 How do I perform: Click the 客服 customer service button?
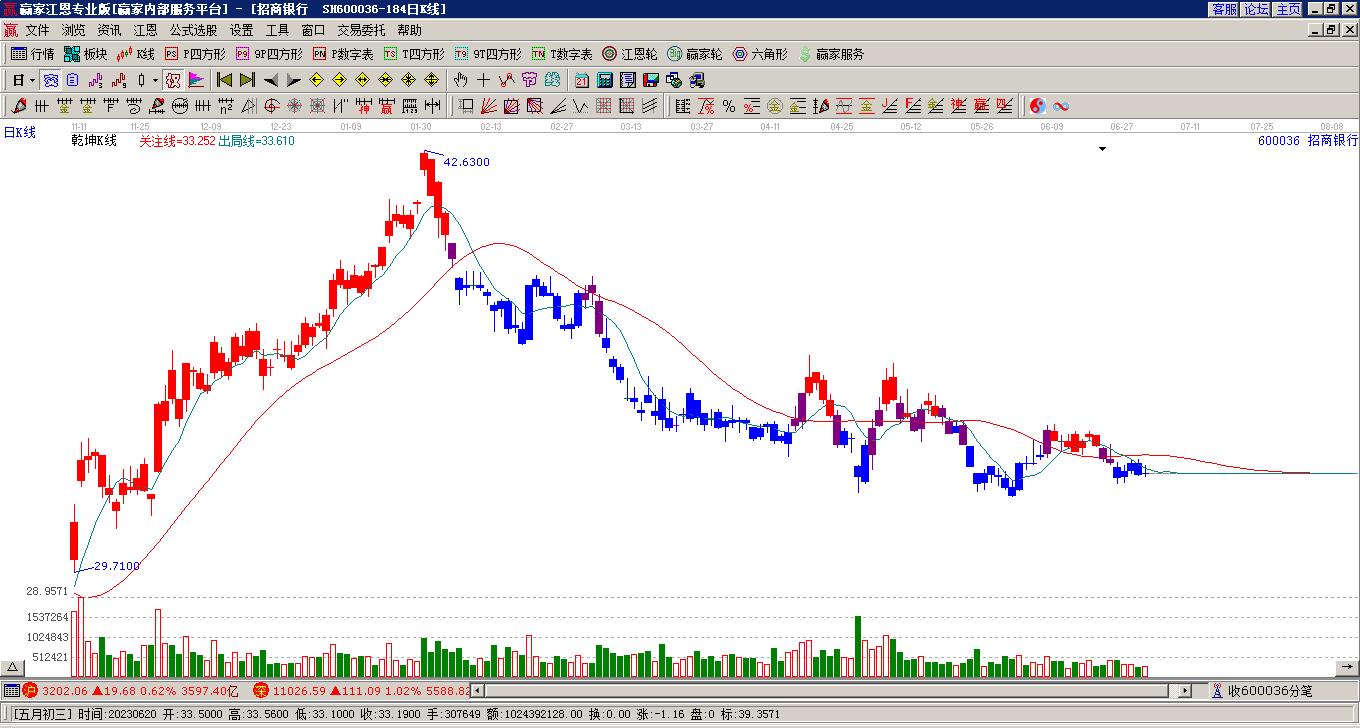[x=1225, y=9]
